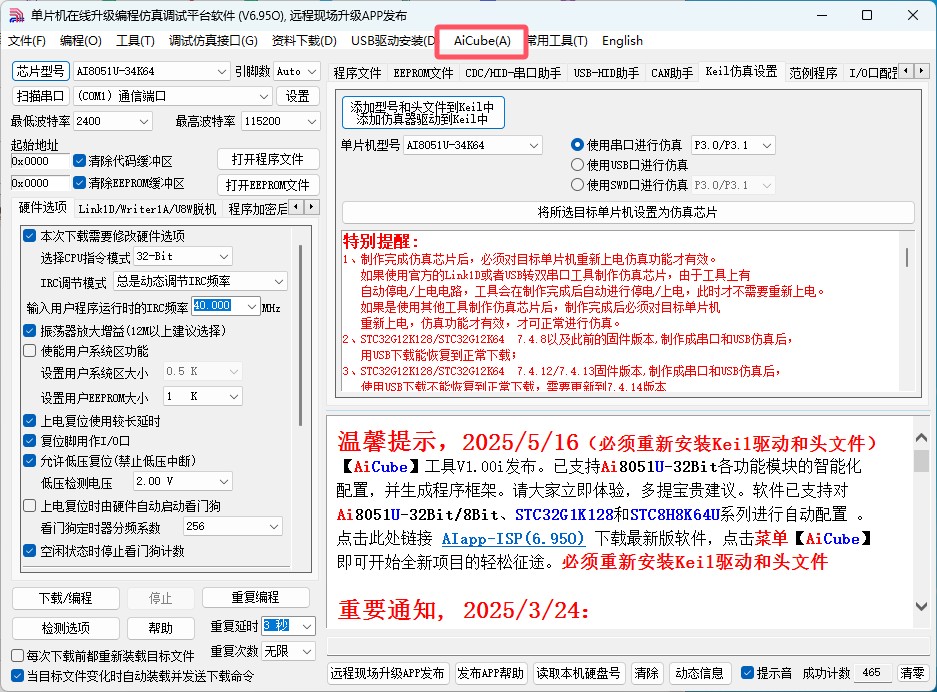This screenshot has width=937, height=692.
Task: Open 最低波特率 2400 dropdown
Action: pyautogui.click(x=112, y=121)
